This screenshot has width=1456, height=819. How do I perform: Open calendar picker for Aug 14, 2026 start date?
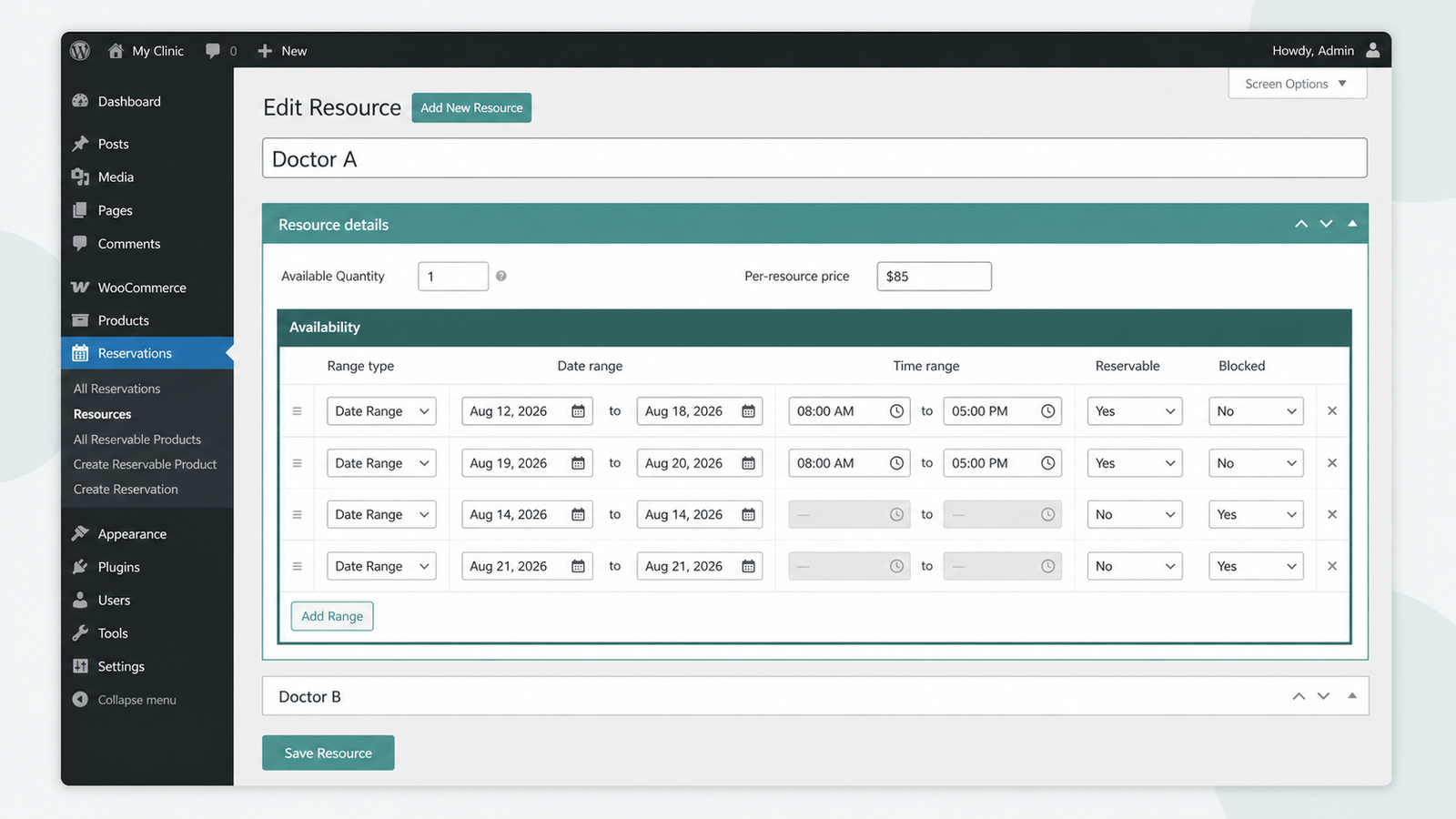[x=578, y=514]
